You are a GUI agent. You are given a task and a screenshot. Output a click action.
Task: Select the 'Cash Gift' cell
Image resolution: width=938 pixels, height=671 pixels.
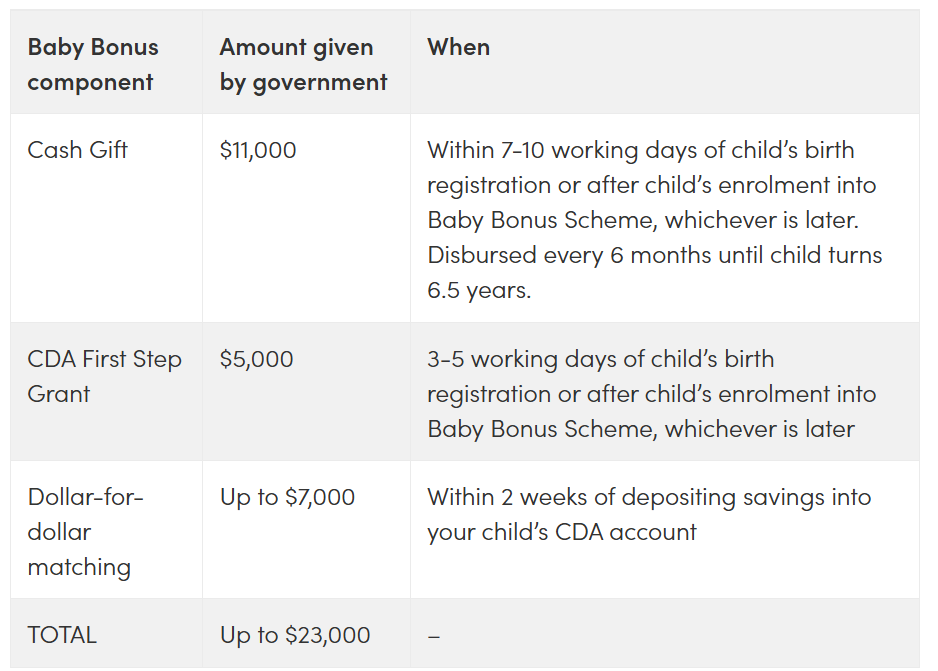[77, 150]
